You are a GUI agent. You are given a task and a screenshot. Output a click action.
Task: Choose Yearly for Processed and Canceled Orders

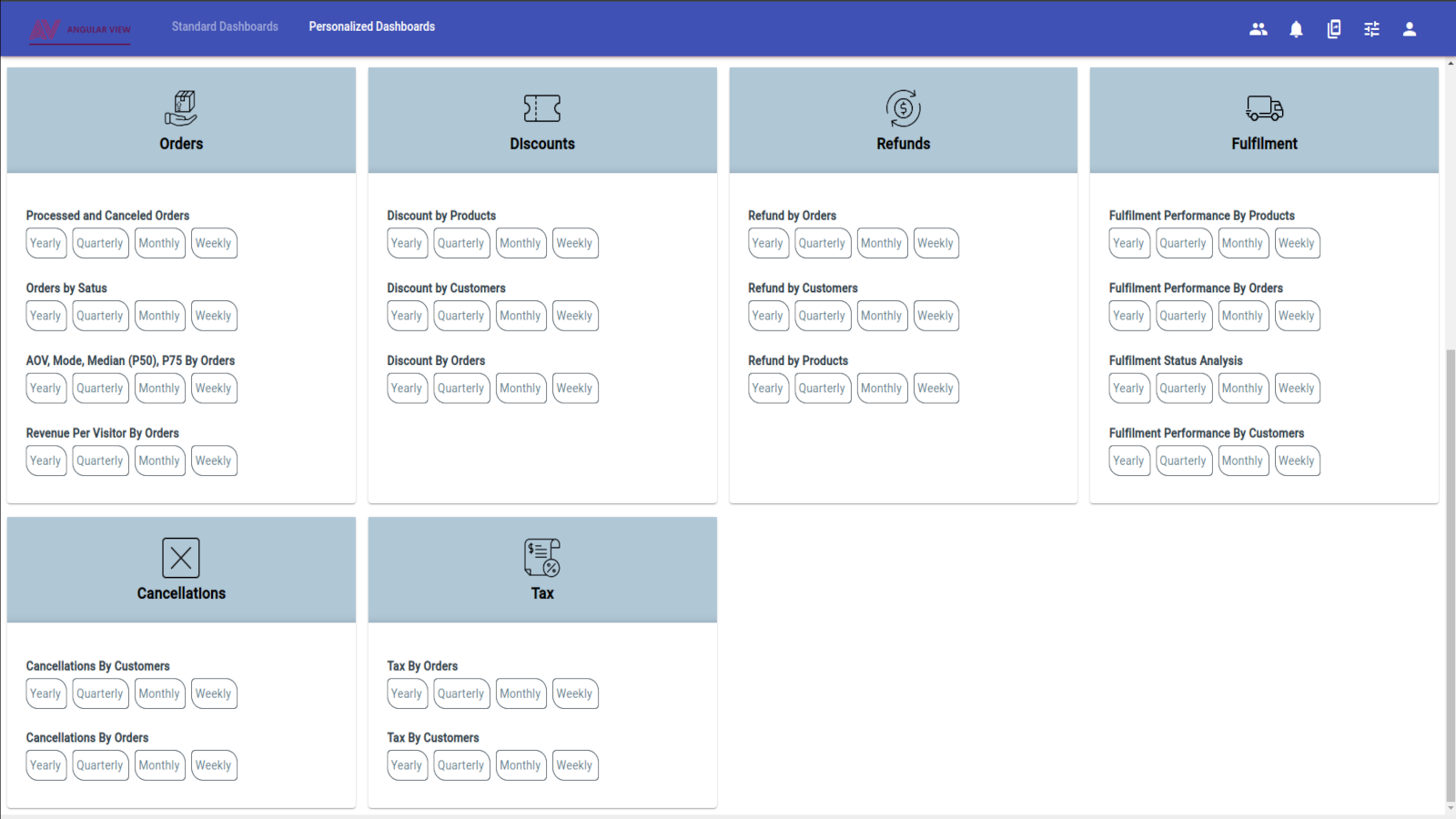point(45,243)
